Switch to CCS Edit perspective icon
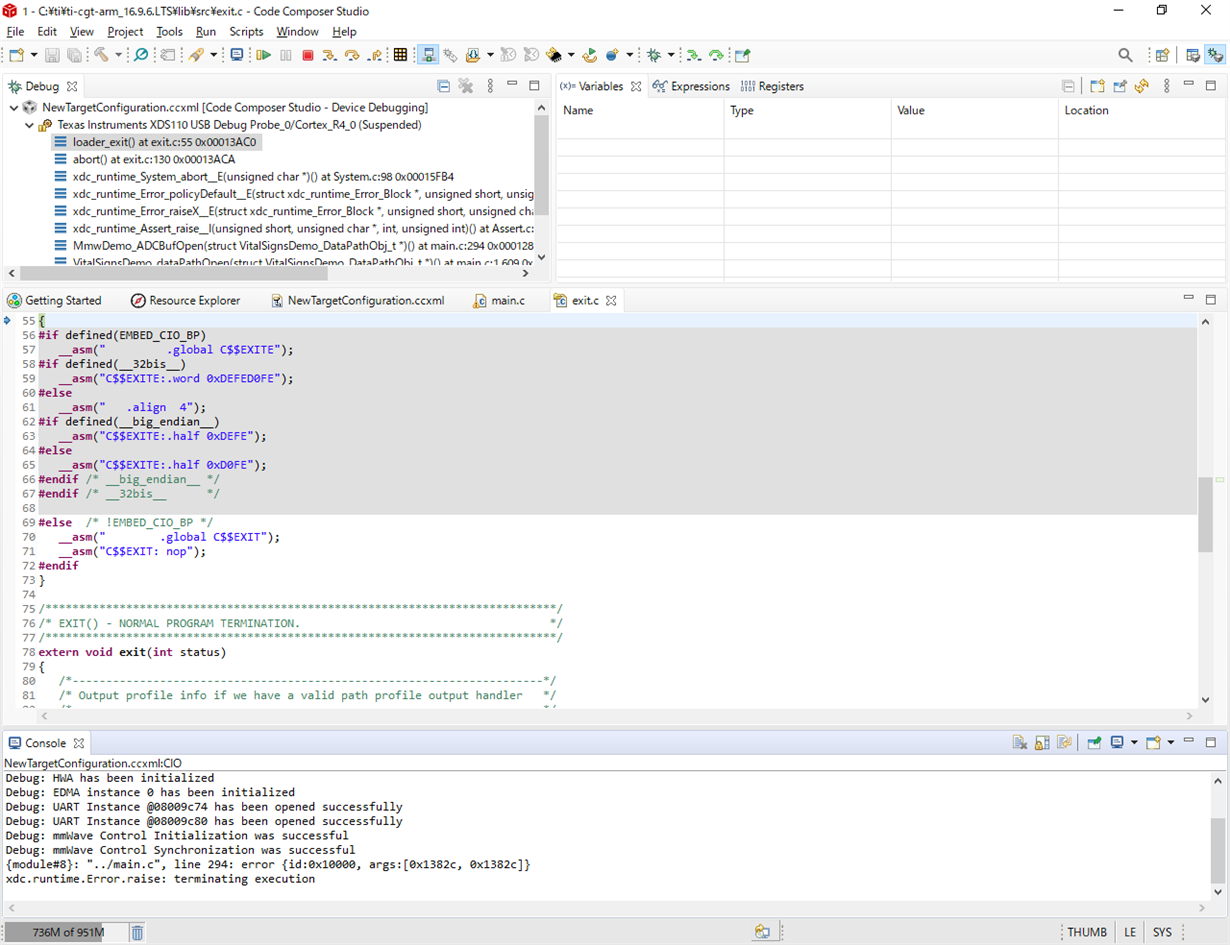Viewport: 1230px width, 945px height. [x=1193, y=55]
